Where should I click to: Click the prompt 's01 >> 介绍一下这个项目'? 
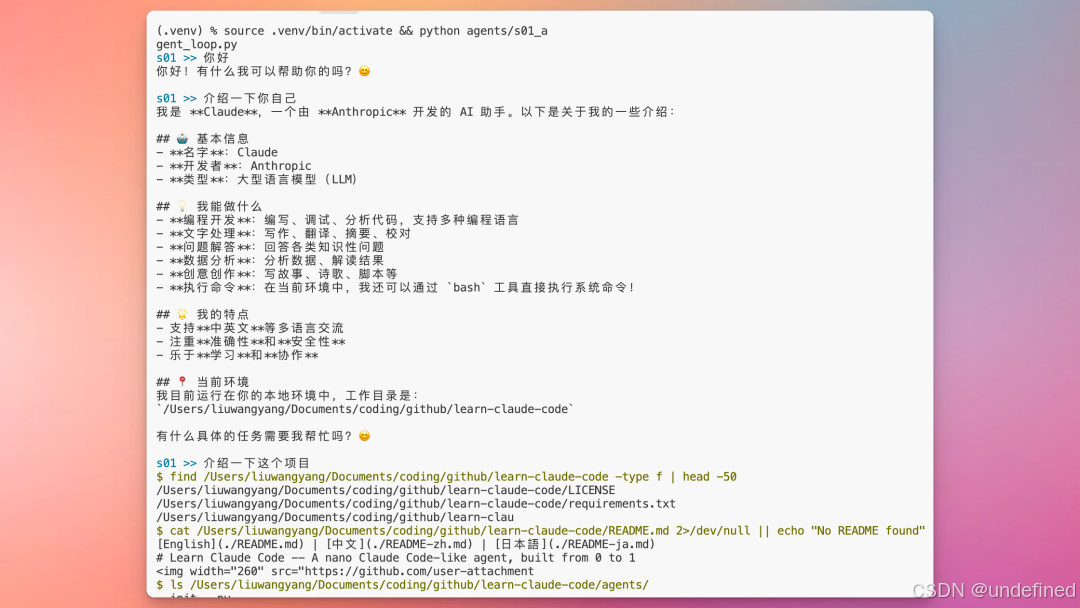click(233, 463)
